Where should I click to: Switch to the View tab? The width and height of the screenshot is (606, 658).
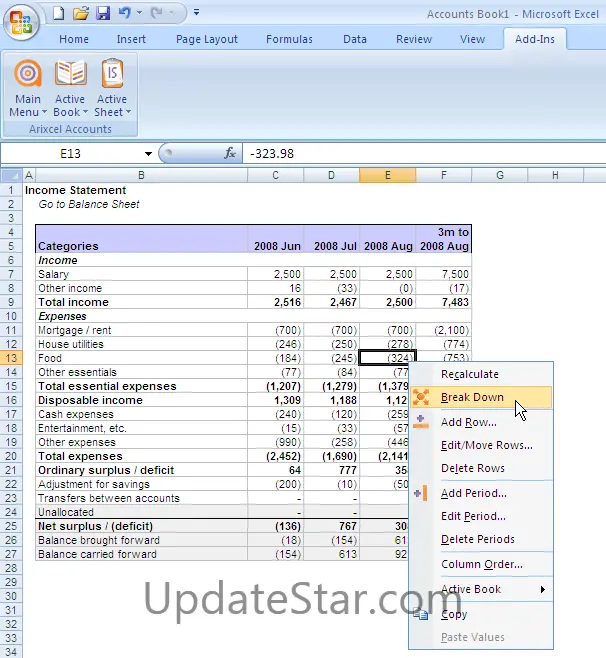point(472,39)
